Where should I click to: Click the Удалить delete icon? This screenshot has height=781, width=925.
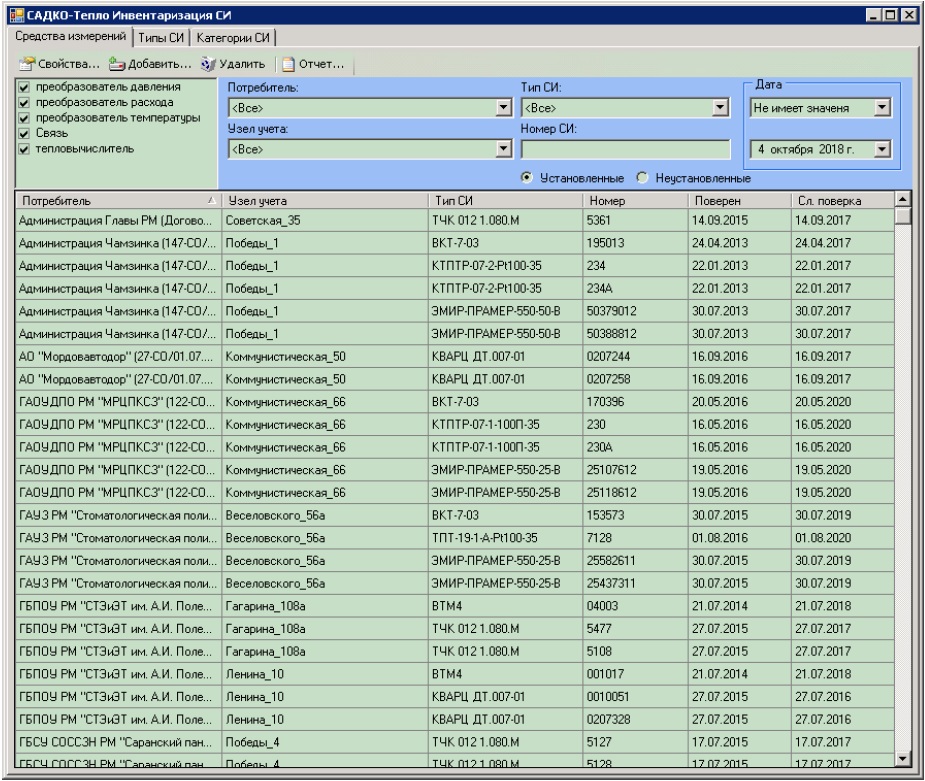click(x=208, y=64)
